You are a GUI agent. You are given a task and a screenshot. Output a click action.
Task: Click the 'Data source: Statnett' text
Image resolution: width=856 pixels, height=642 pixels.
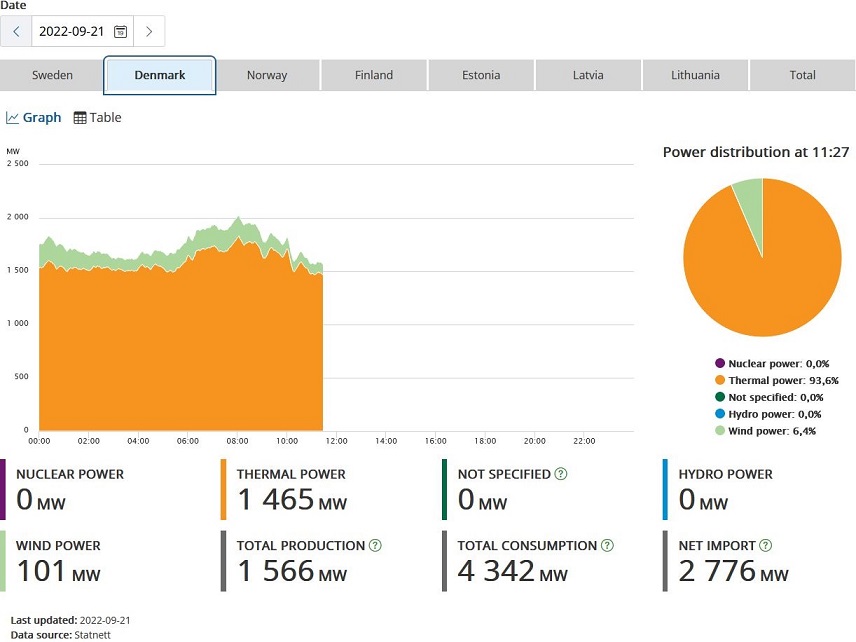point(61,635)
